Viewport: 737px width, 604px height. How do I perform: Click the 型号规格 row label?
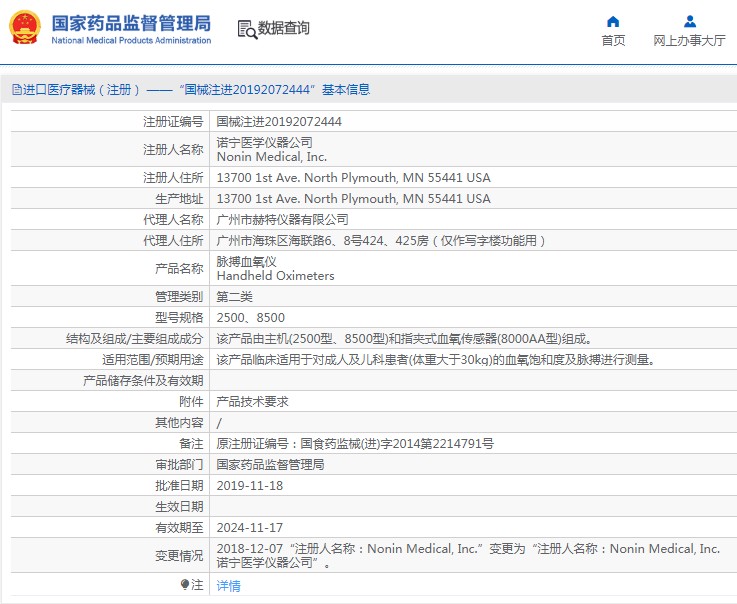tap(179, 318)
